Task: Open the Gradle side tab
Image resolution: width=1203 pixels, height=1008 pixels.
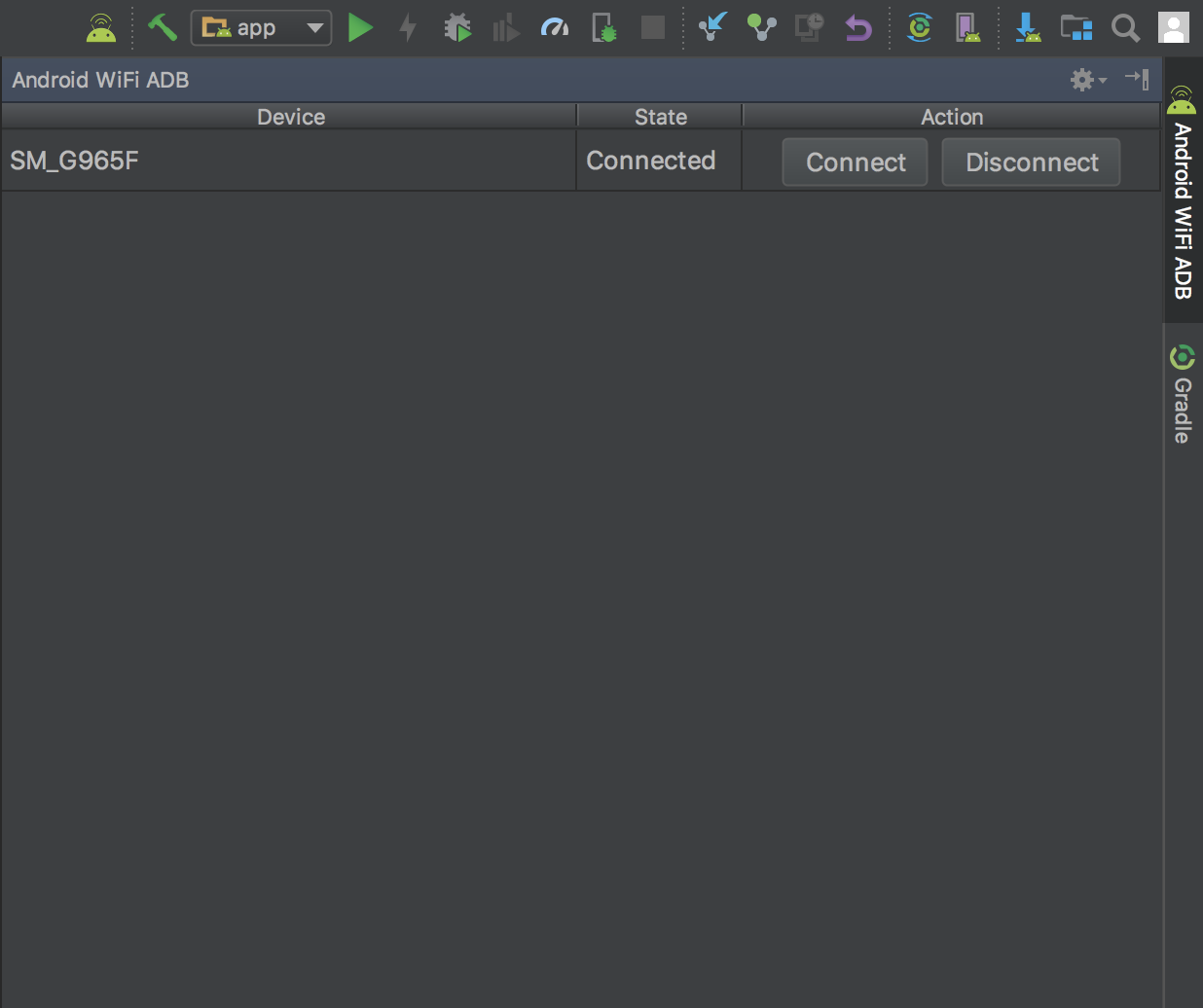Action: pyautogui.click(x=1183, y=393)
